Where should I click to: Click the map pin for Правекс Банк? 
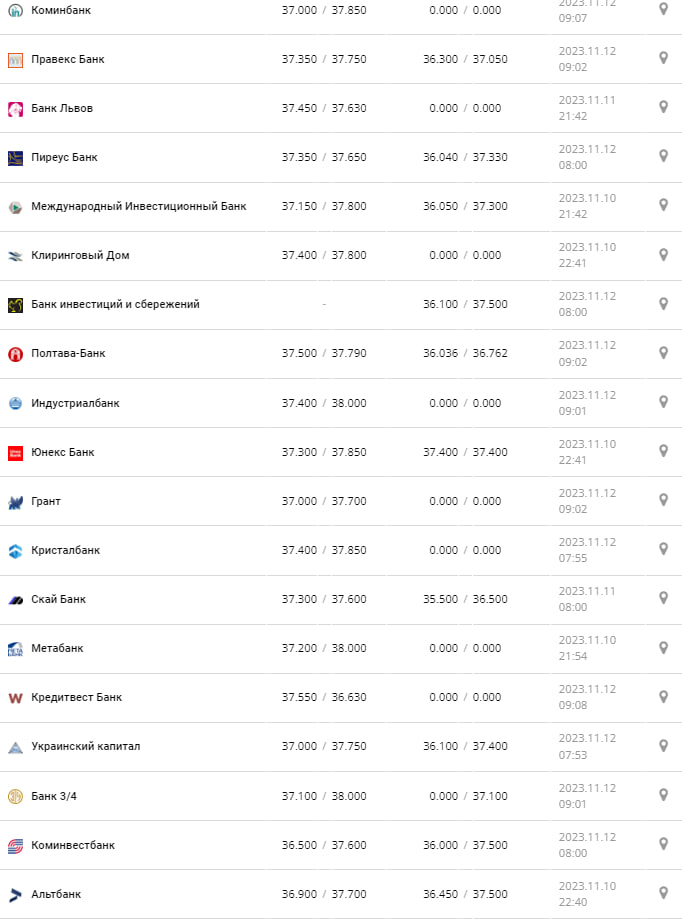663,58
